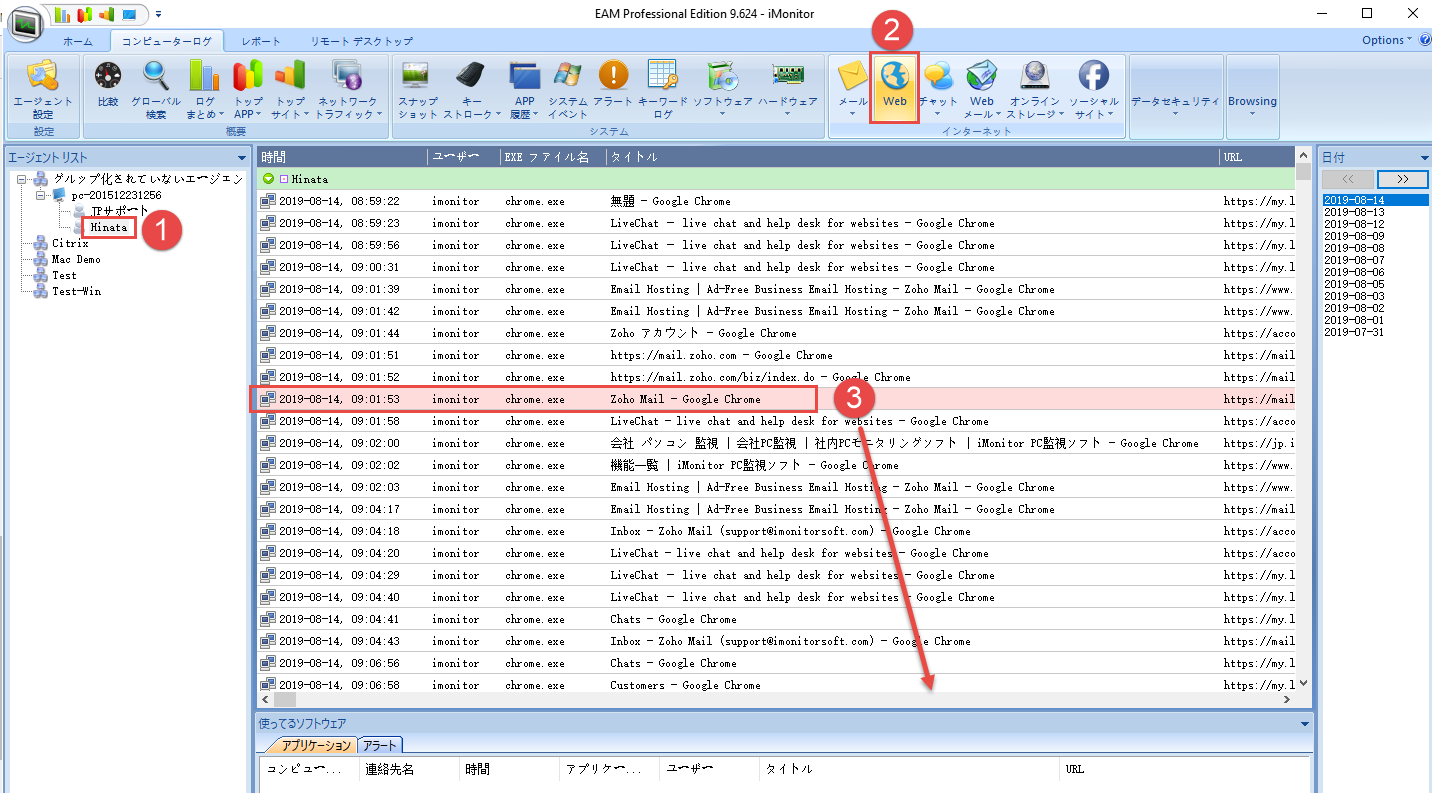
Task: Collapse the エージェントリスト panel arrow
Action: point(241,157)
